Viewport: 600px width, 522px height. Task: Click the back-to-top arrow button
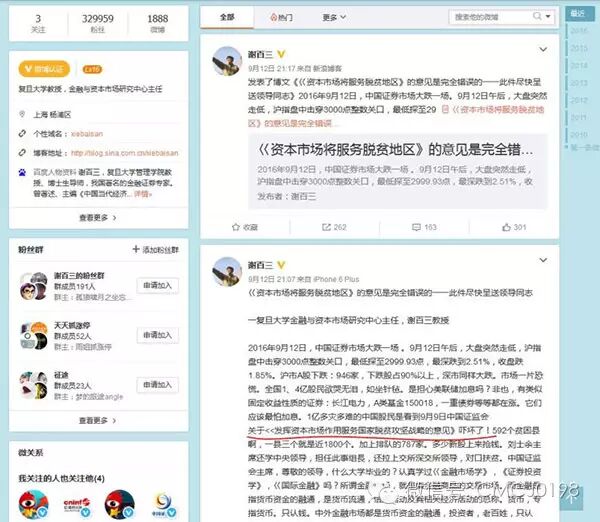571,498
